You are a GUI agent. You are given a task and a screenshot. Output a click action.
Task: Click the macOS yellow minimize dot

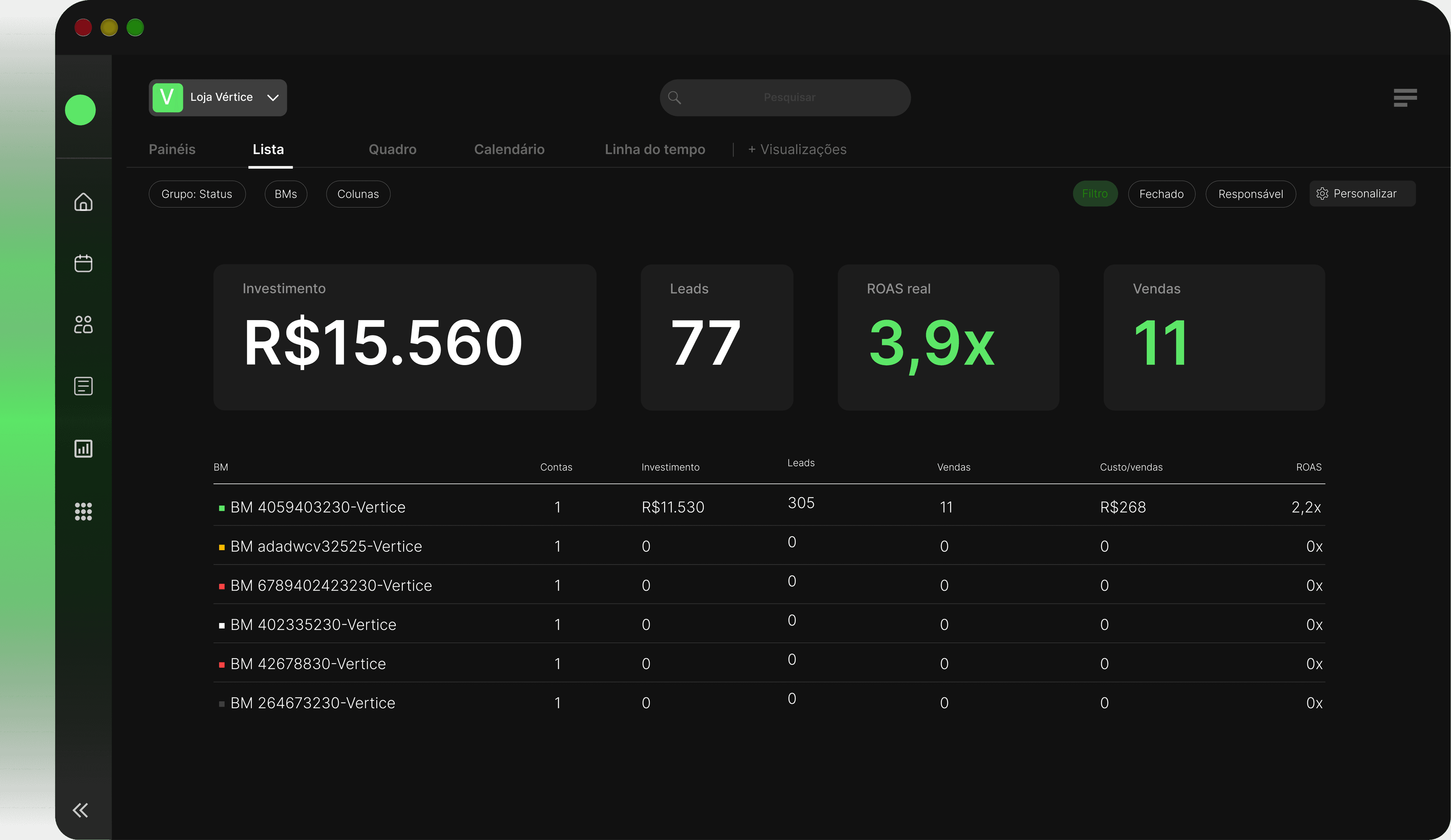(x=110, y=27)
